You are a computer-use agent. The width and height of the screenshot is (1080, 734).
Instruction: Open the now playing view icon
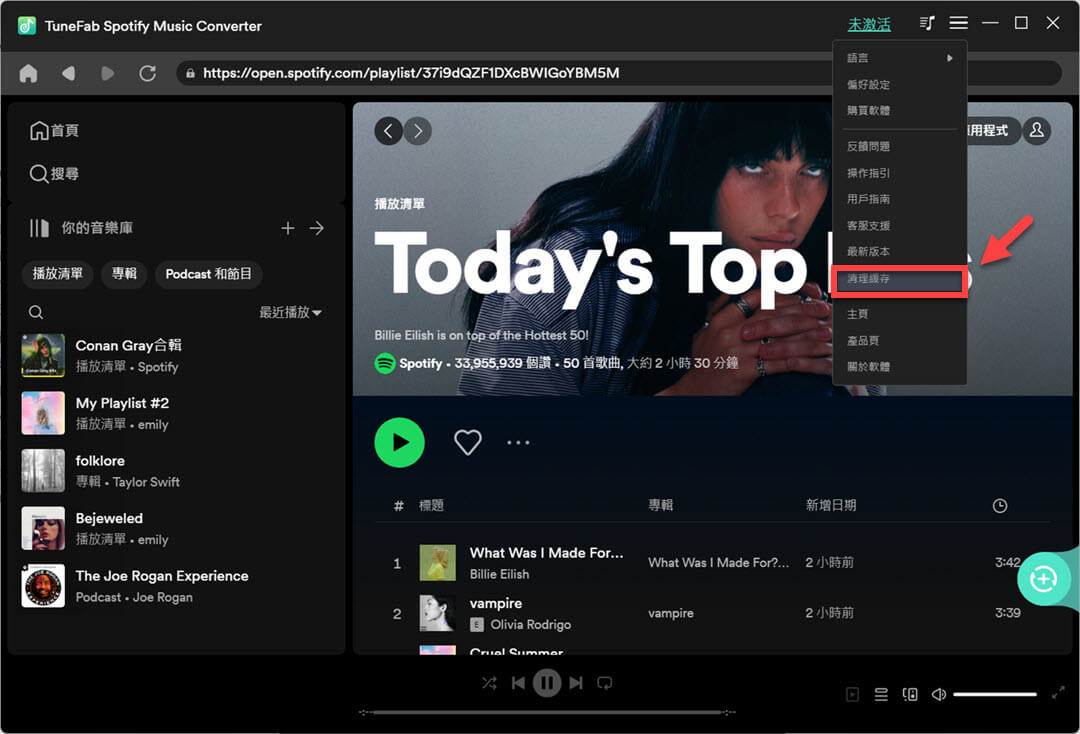[x=853, y=695]
